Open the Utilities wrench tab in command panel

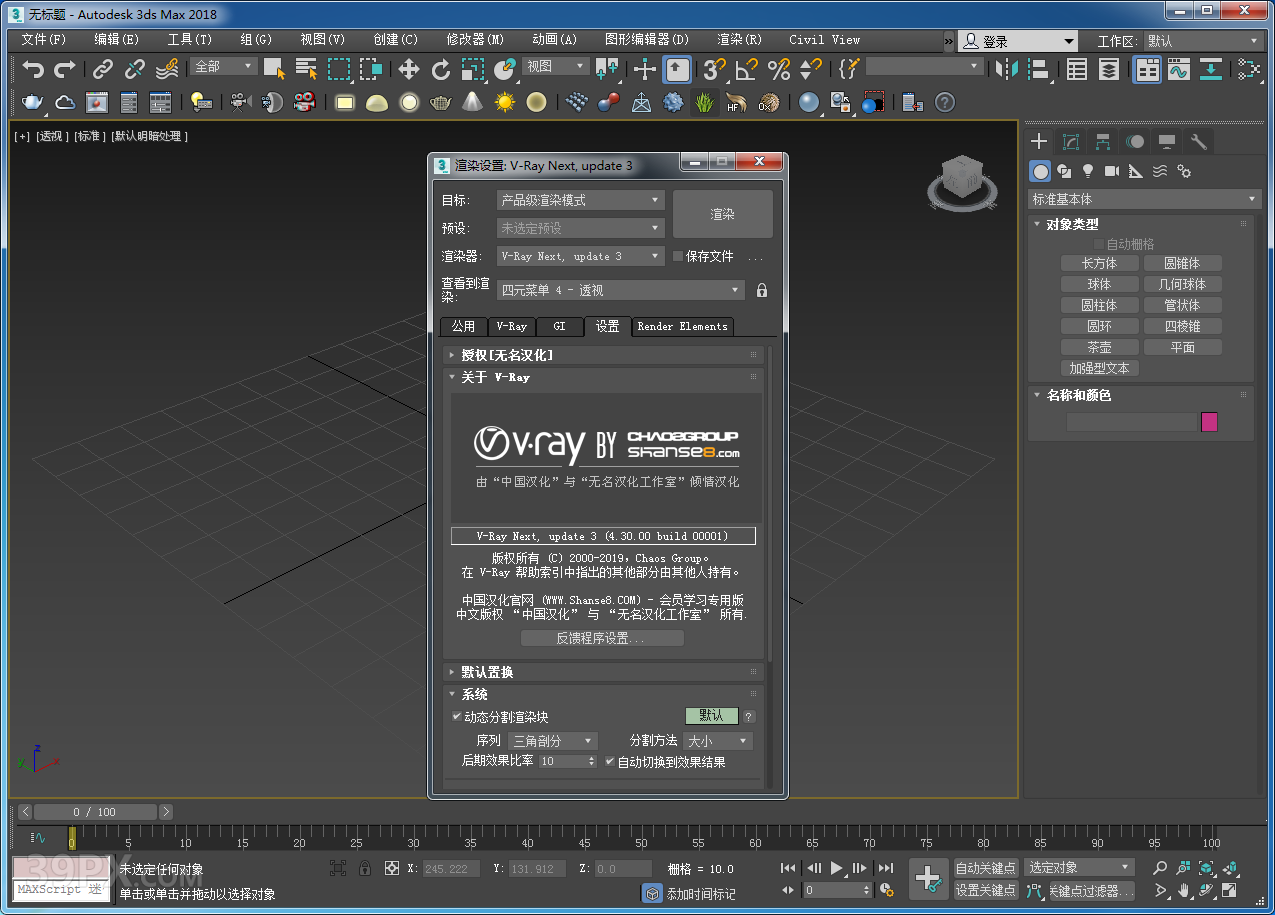(1199, 142)
